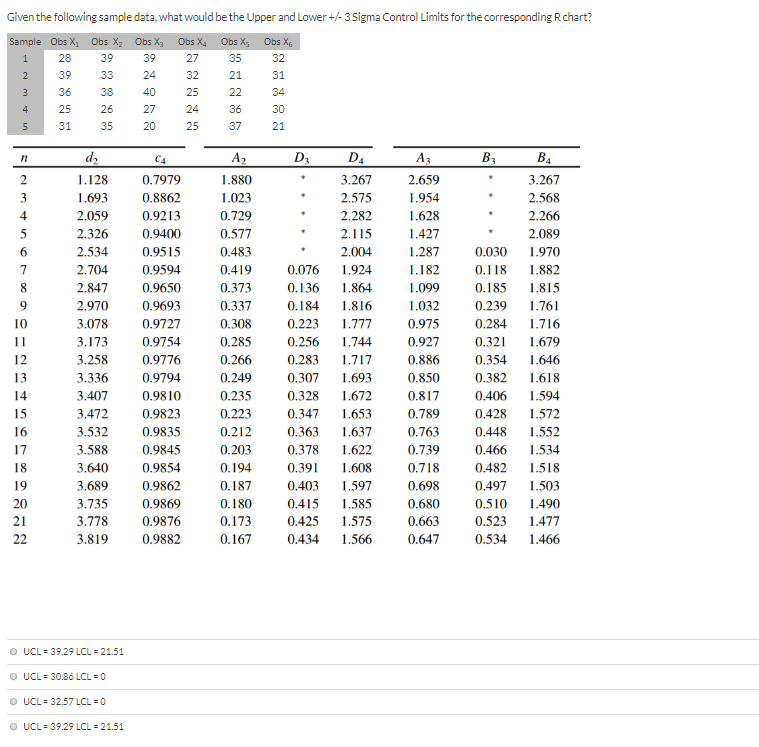This screenshot has height=747, width=759.
Task: Click A3 value 0.680
Action: click(x=424, y=504)
